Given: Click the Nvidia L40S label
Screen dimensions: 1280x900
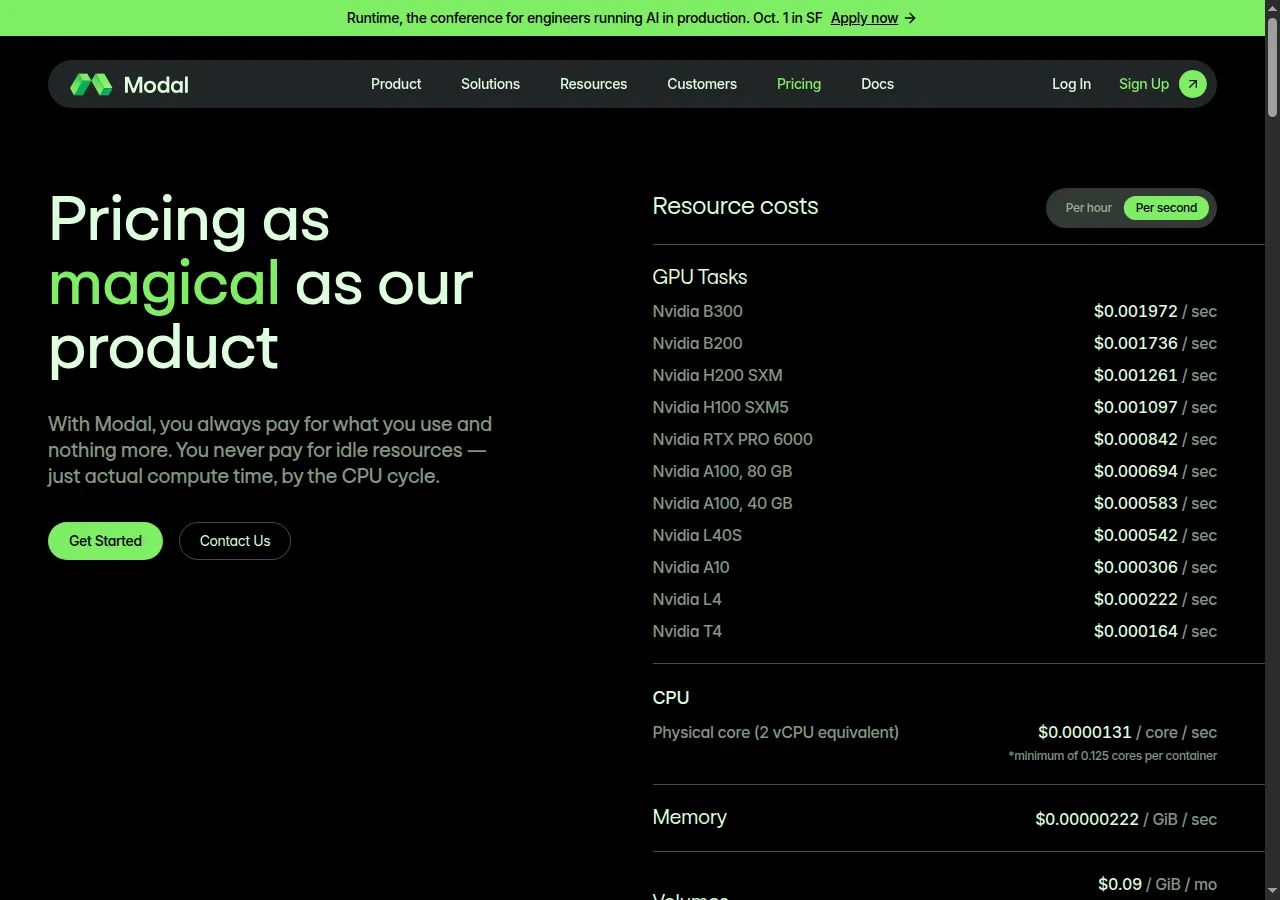Looking at the screenshot, I should click(x=697, y=535).
